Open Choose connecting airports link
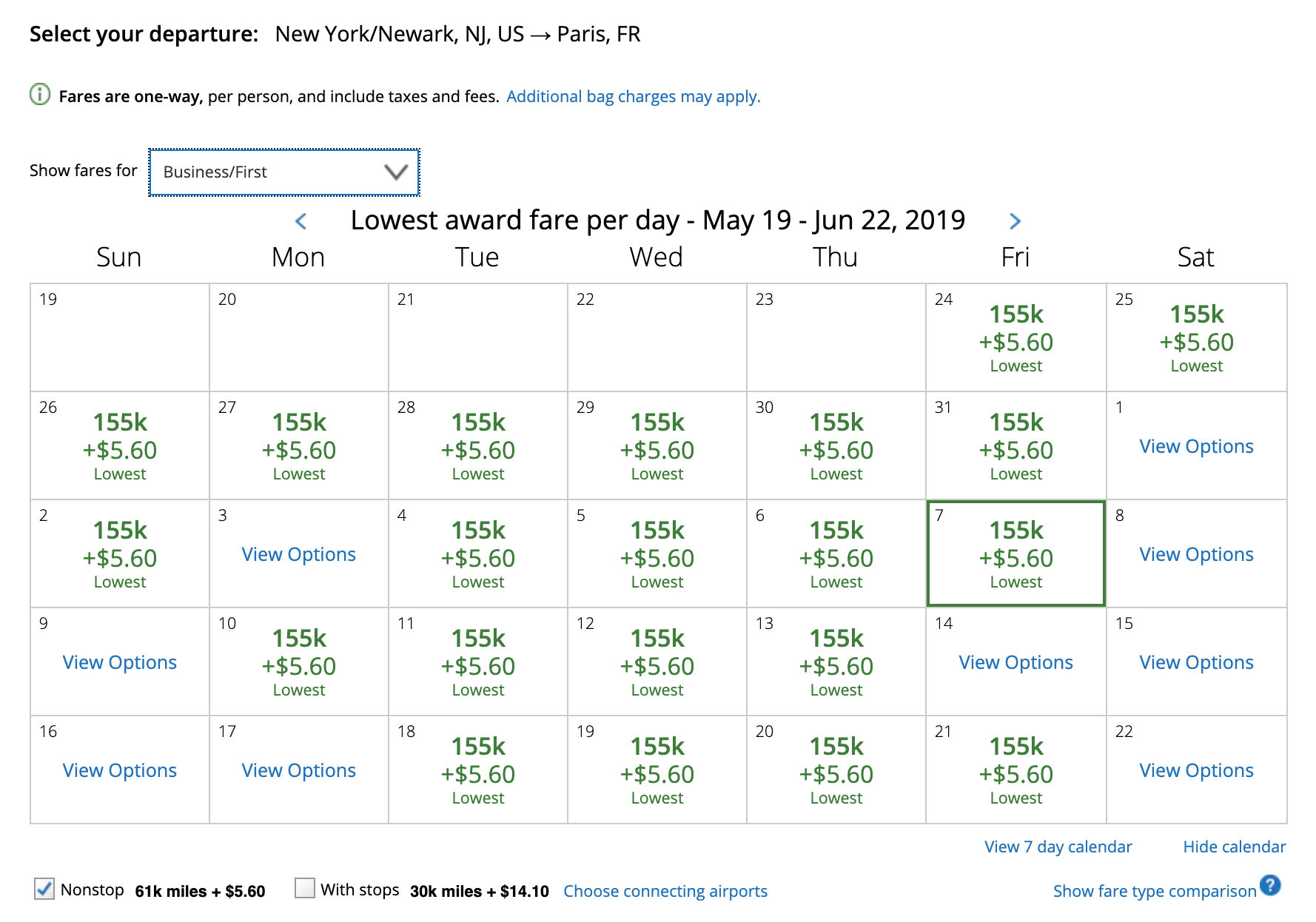Image resolution: width=1316 pixels, height=922 pixels. click(665, 892)
